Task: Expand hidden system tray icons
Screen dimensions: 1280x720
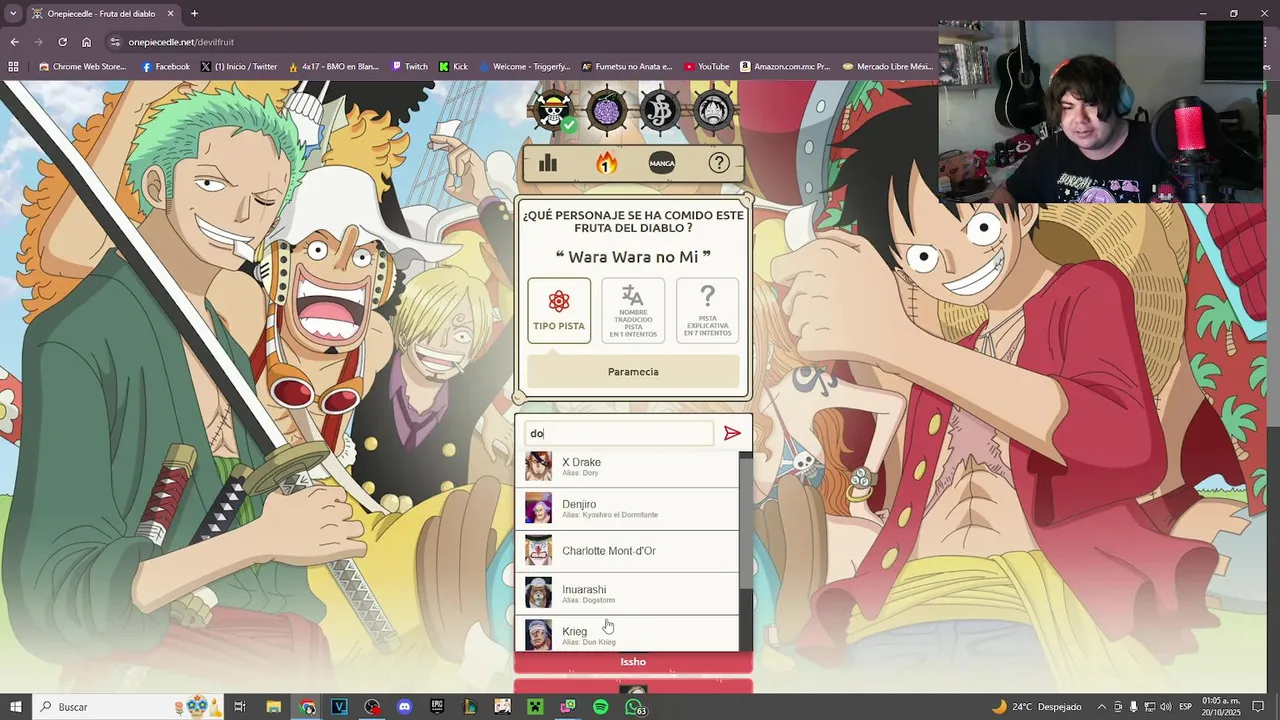Action: (1102, 707)
